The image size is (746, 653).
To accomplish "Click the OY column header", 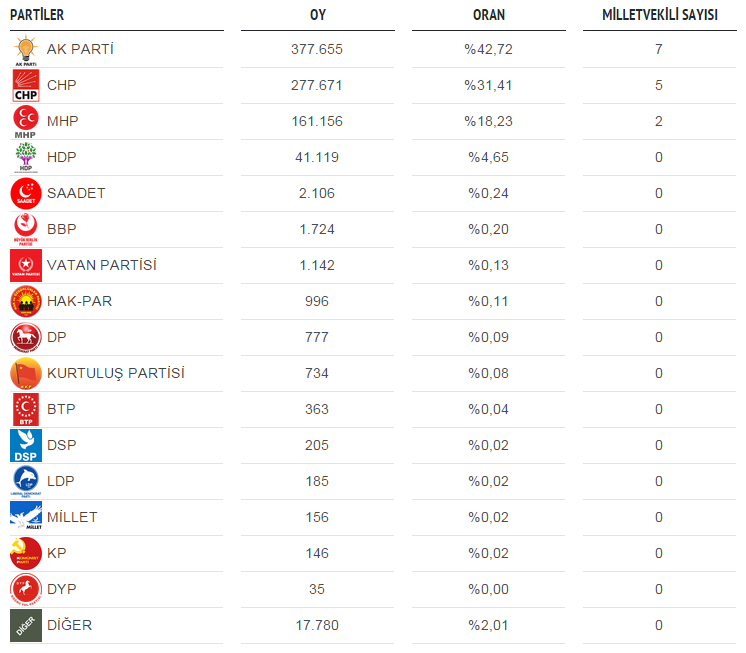I will click(318, 15).
